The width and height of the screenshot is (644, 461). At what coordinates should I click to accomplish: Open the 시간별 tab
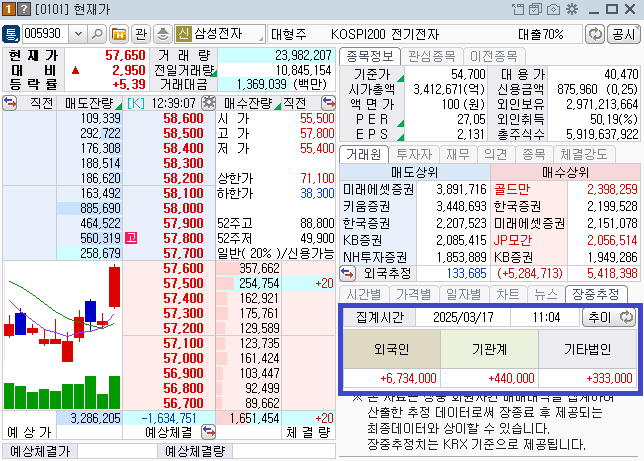click(364, 294)
